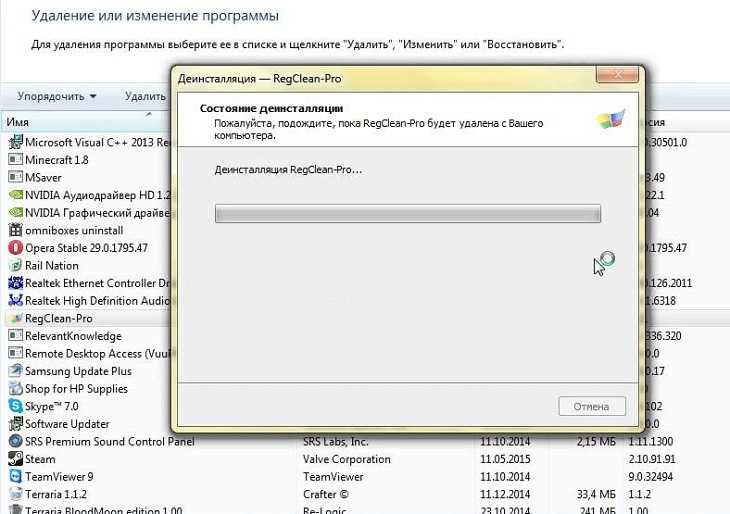
Task: Click the RelevantKnowledge icon
Action: tap(15, 336)
